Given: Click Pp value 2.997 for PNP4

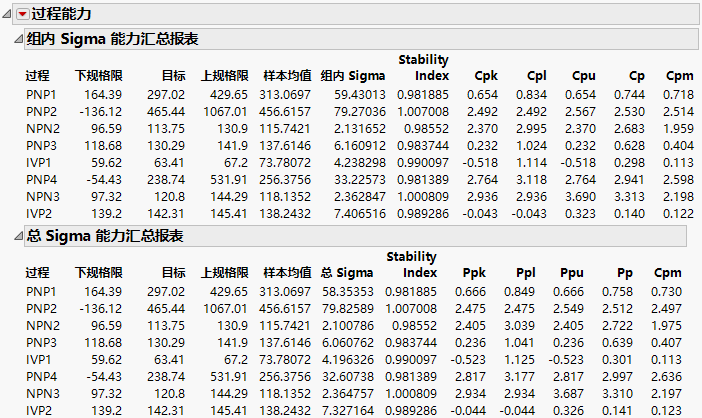Looking at the screenshot, I should [617, 377].
